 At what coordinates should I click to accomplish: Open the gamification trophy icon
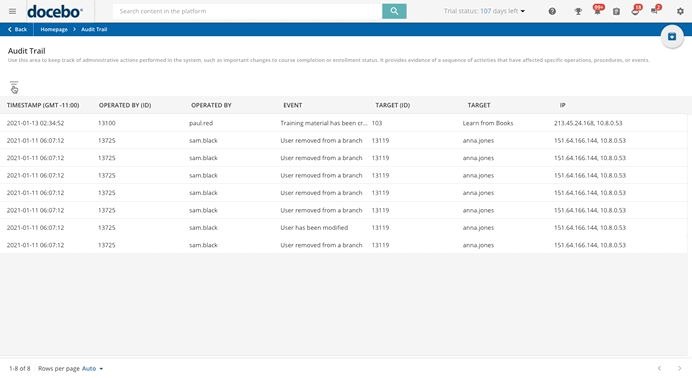click(578, 11)
